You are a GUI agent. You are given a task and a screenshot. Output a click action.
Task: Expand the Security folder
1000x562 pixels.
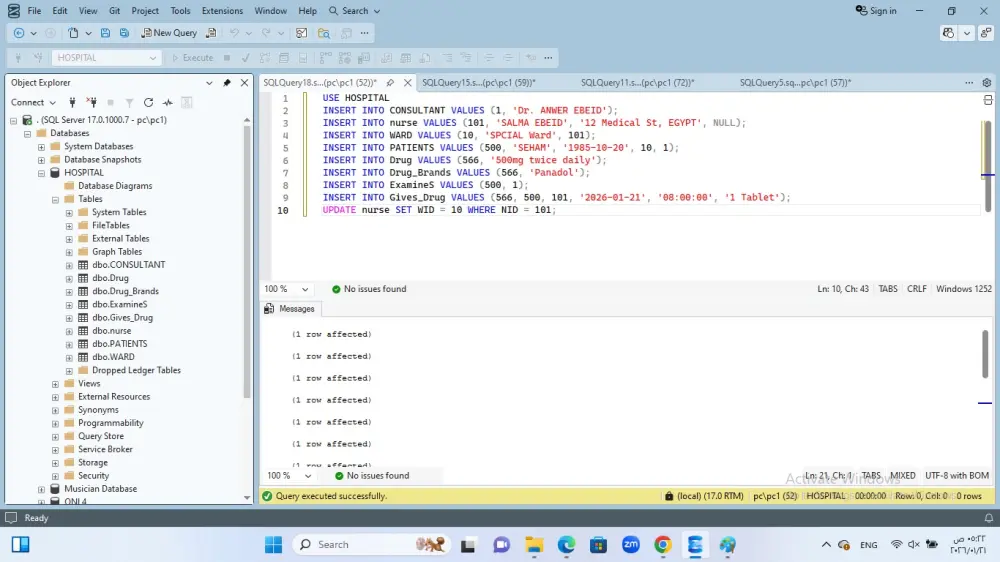[55, 476]
